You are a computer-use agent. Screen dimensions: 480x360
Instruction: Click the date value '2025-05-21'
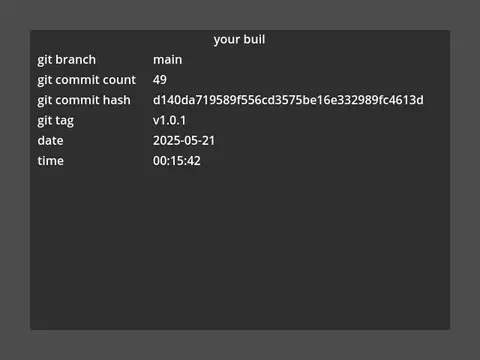pyautogui.click(x=184, y=141)
